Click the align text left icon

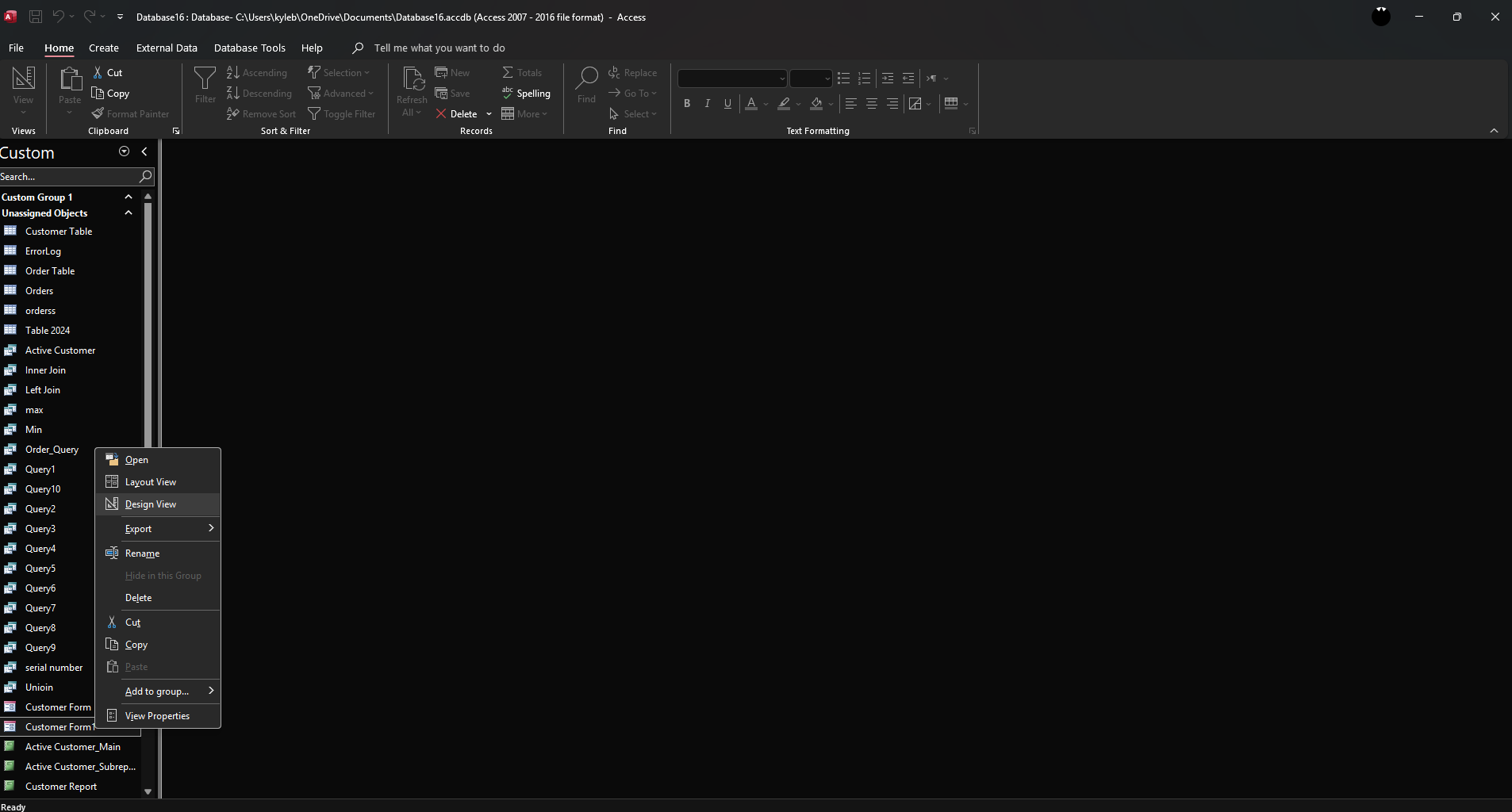click(850, 103)
